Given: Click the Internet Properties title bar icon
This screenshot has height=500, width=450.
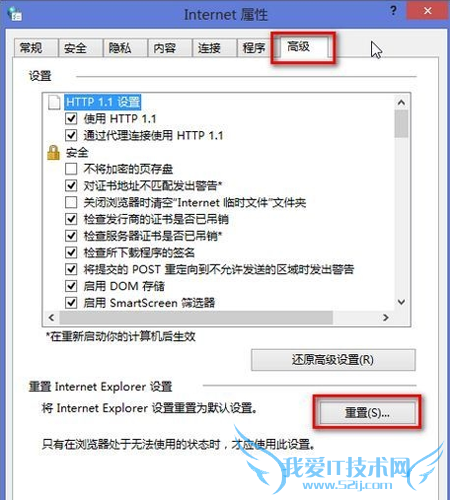Looking at the screenshot, I should tap(15, 14).
